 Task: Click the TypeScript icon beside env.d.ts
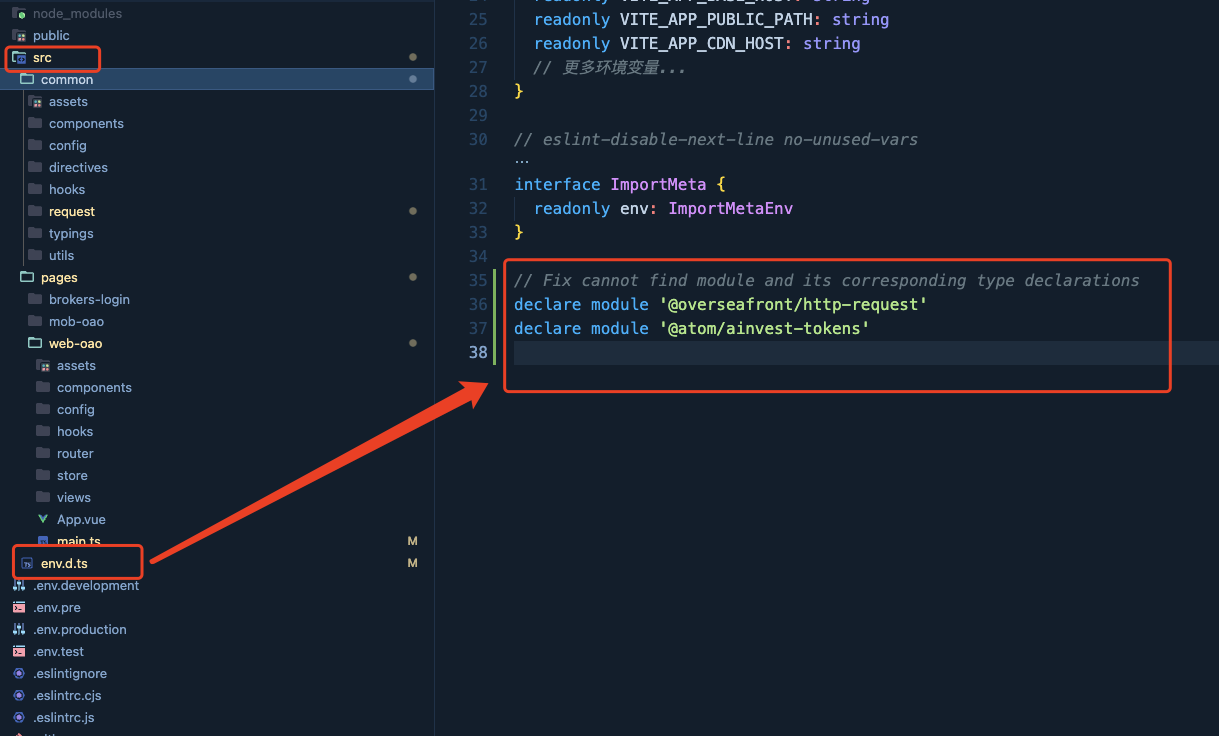coord(27,563)
